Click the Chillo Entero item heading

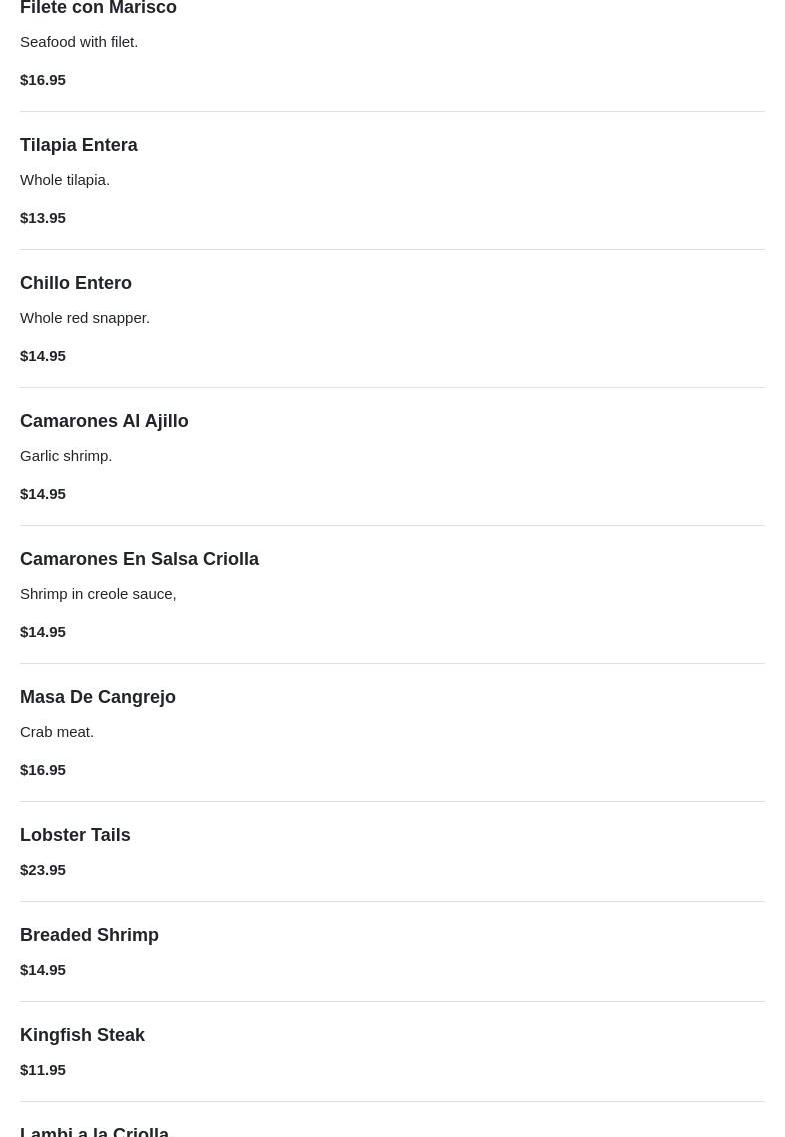[x=76, y=283]
